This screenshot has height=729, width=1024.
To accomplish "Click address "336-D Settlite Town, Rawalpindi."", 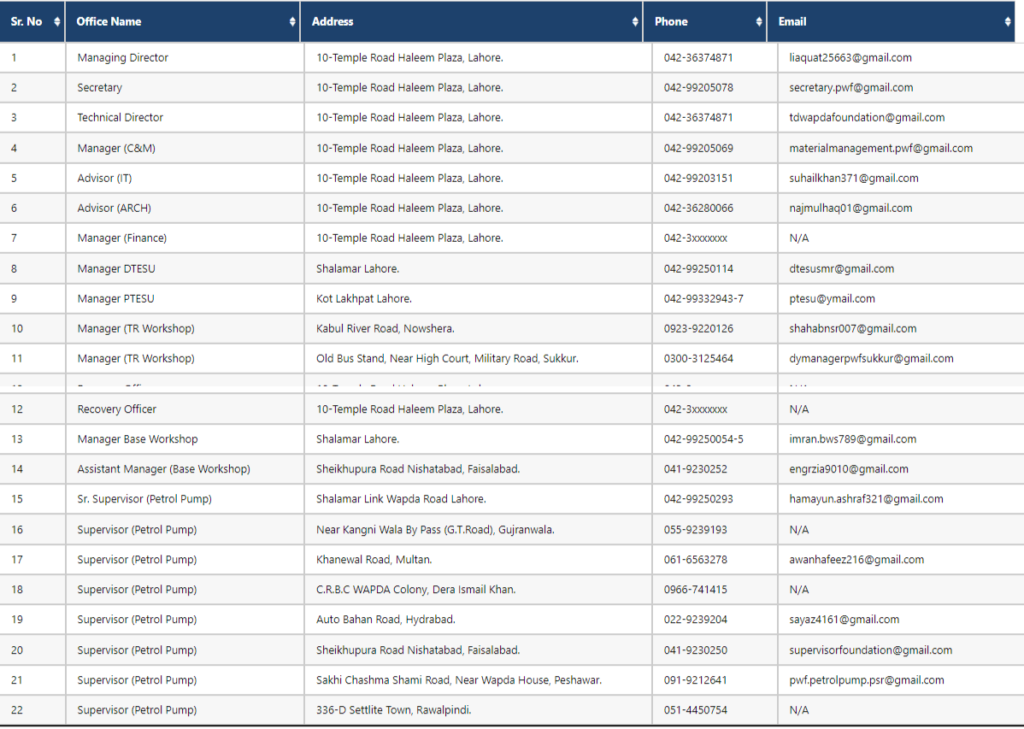I will click(394, 711).
